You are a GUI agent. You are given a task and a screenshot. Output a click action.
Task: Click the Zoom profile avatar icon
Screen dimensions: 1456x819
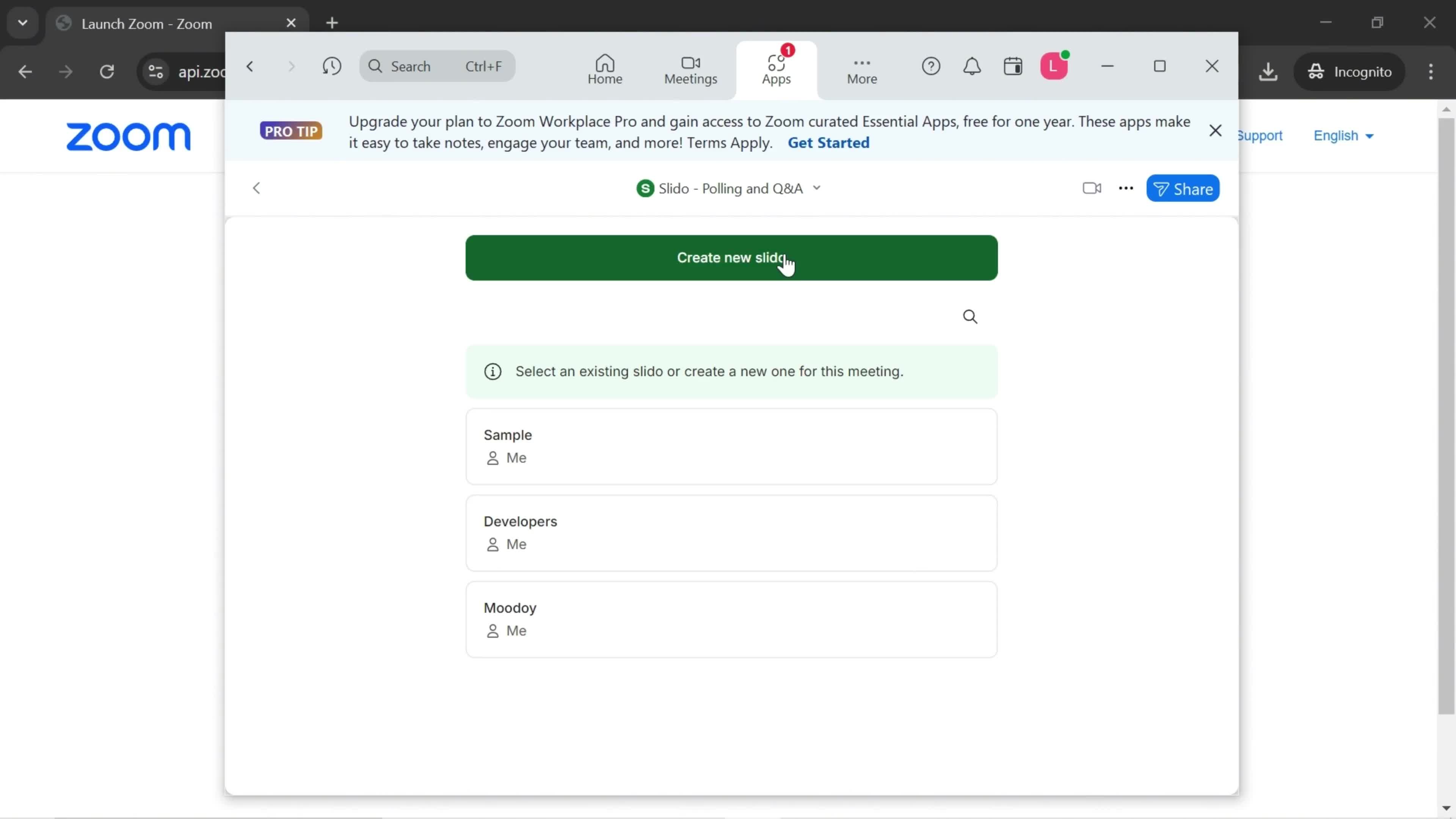click(1055, 66)
